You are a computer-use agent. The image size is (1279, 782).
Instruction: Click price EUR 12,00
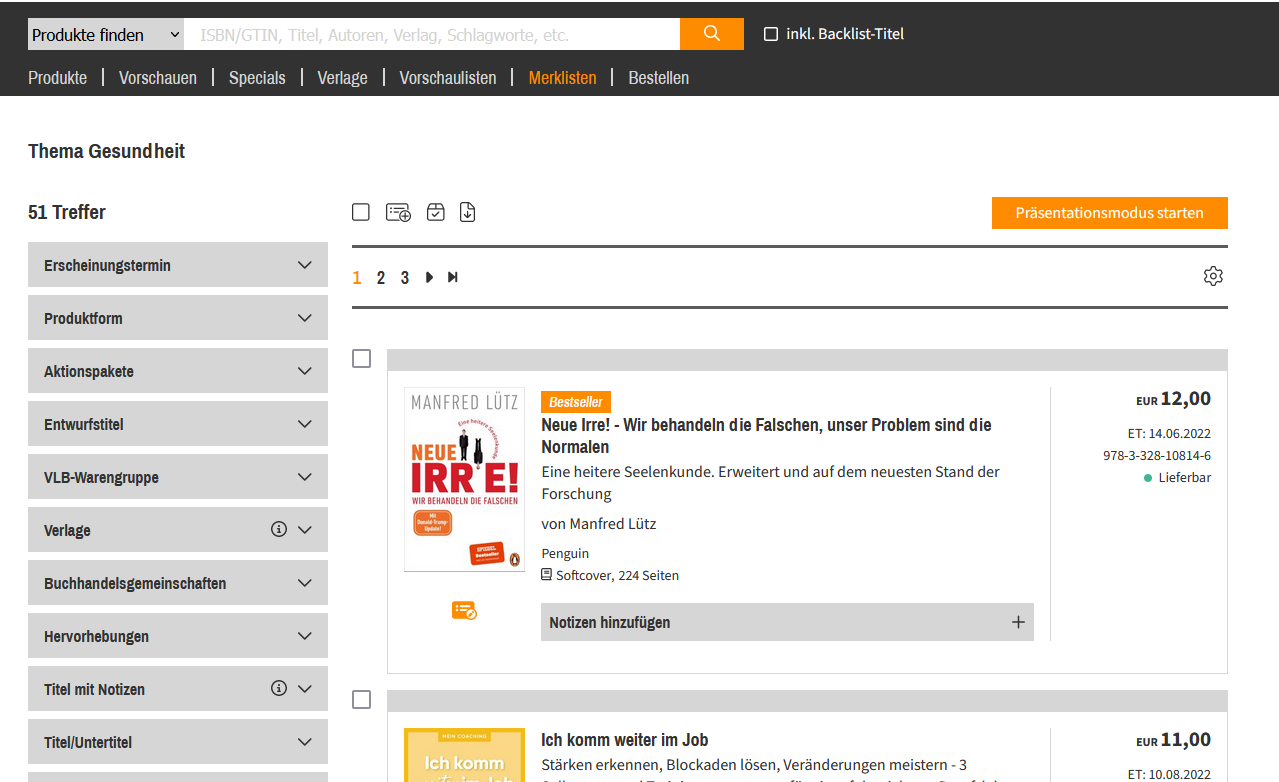(x=1173, y=399)
